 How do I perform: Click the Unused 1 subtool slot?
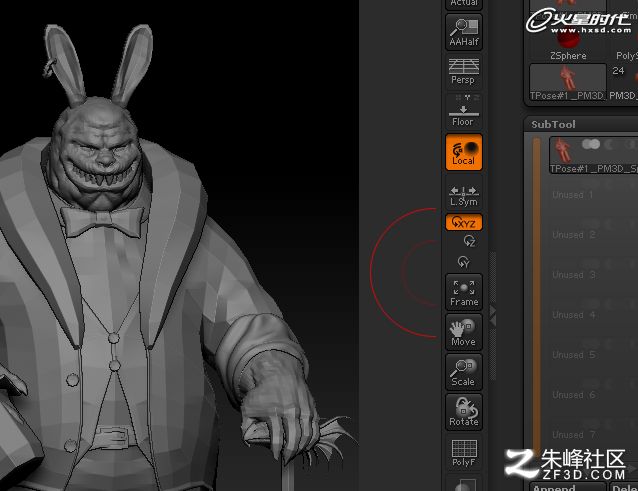[x=593, y=194]
